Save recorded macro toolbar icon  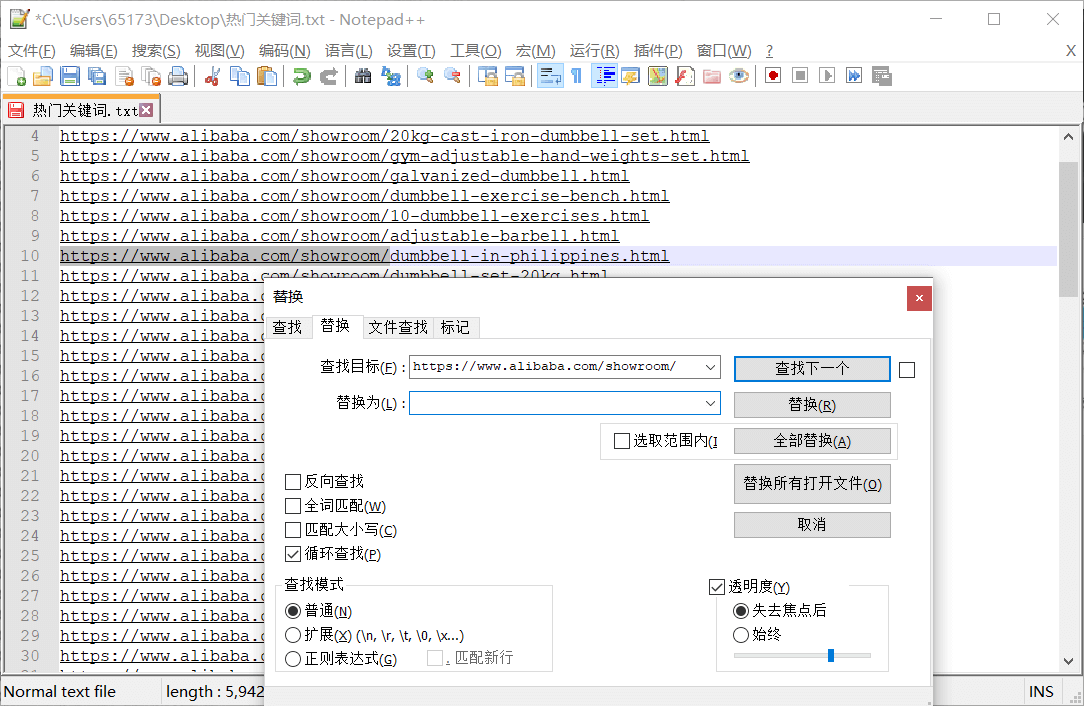[x=881, y=76]
